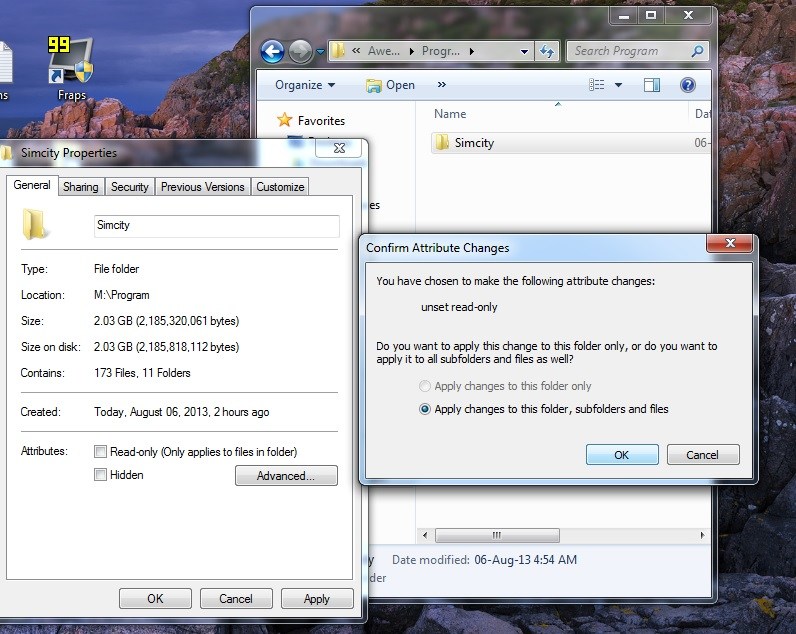This screenshot has height=634, width=796.
Task: Click the 'M:\Program' location text
Action: tap(121, 295)
